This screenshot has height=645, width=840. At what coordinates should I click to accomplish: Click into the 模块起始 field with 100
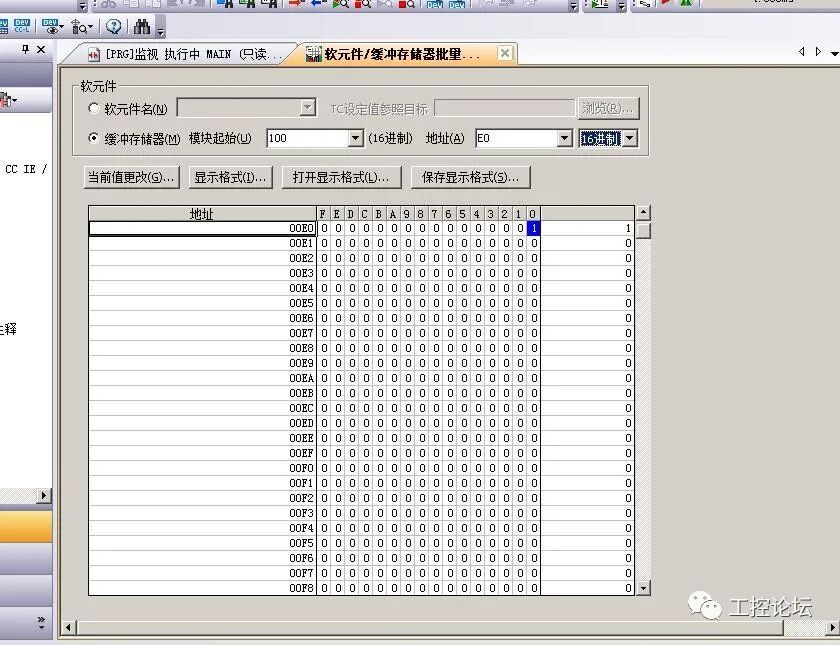coord(308,138)
